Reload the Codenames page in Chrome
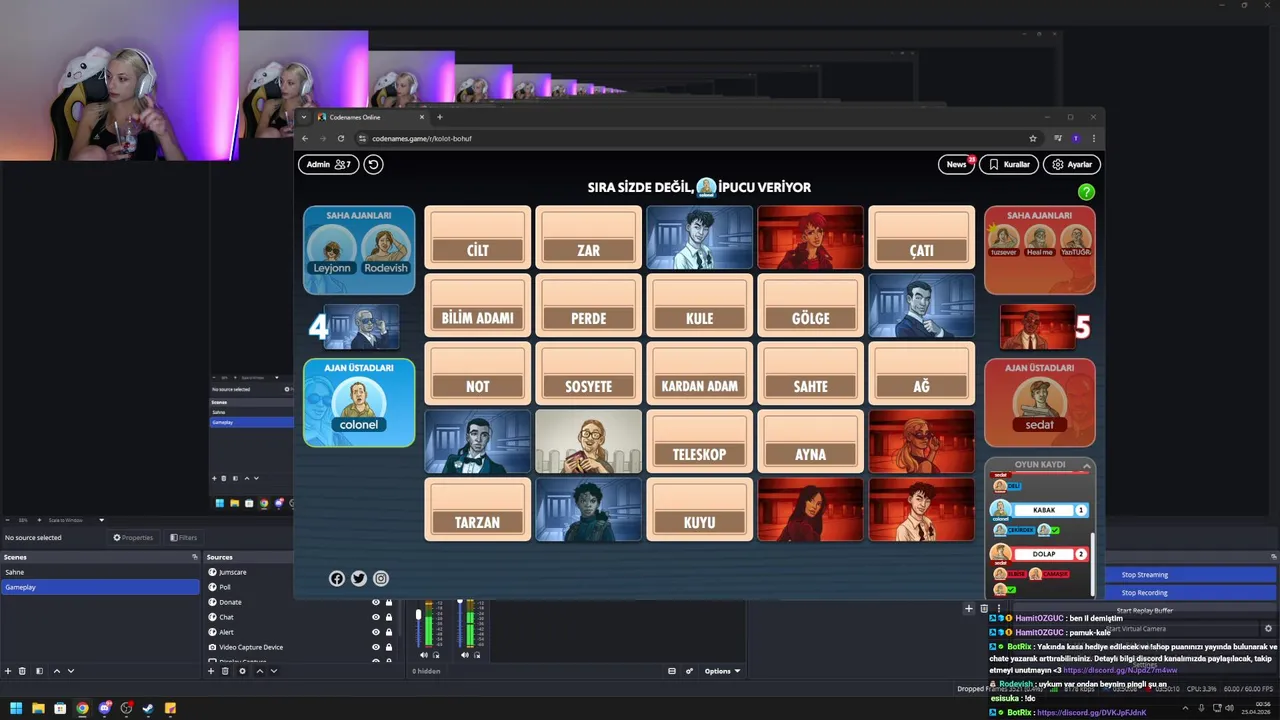The image size is (1280, 720). pos(341,138)
